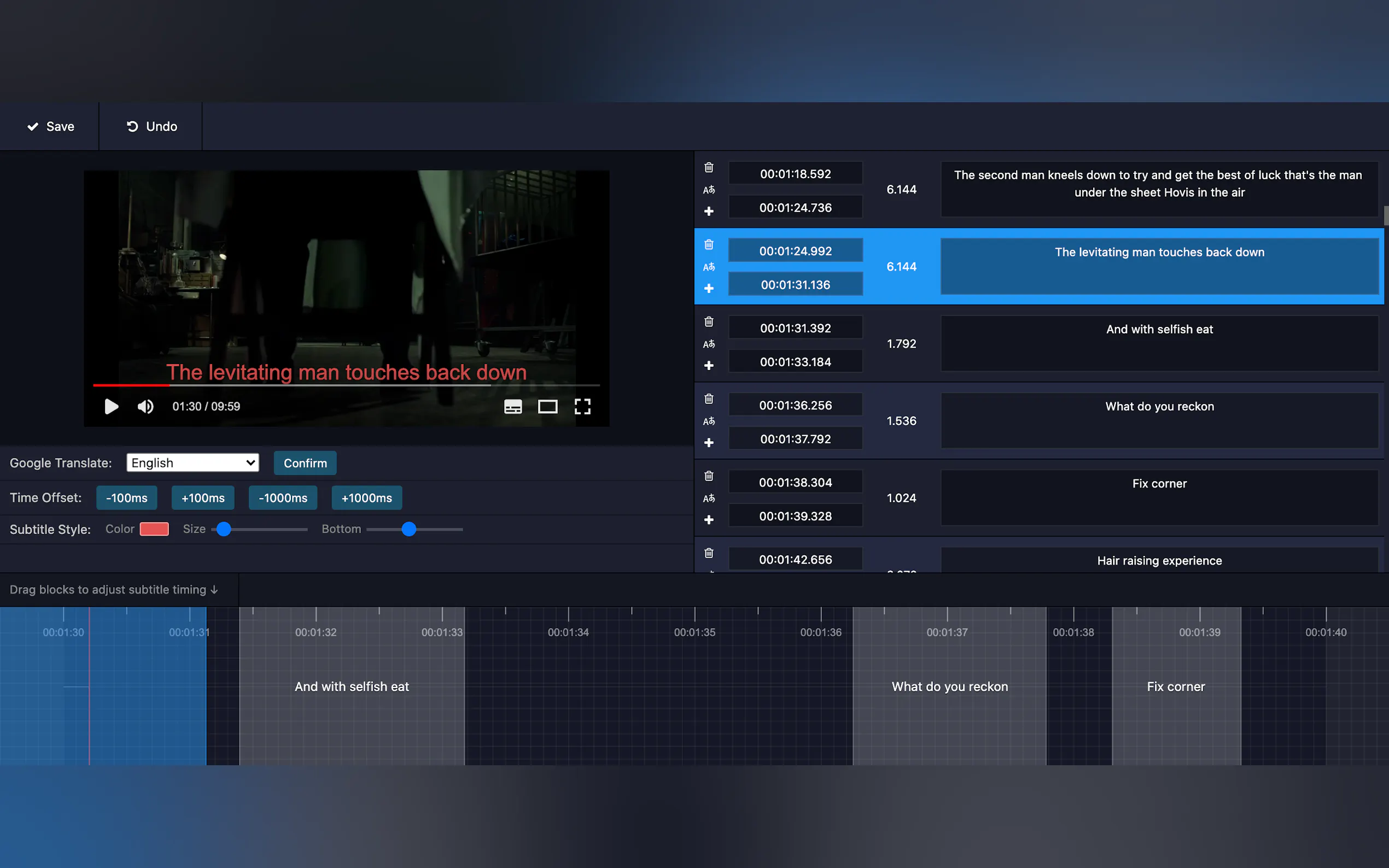This screenshot has width=1389, height=868.
Task: Translate the first subtitle about second man
Action: [709, 190]
